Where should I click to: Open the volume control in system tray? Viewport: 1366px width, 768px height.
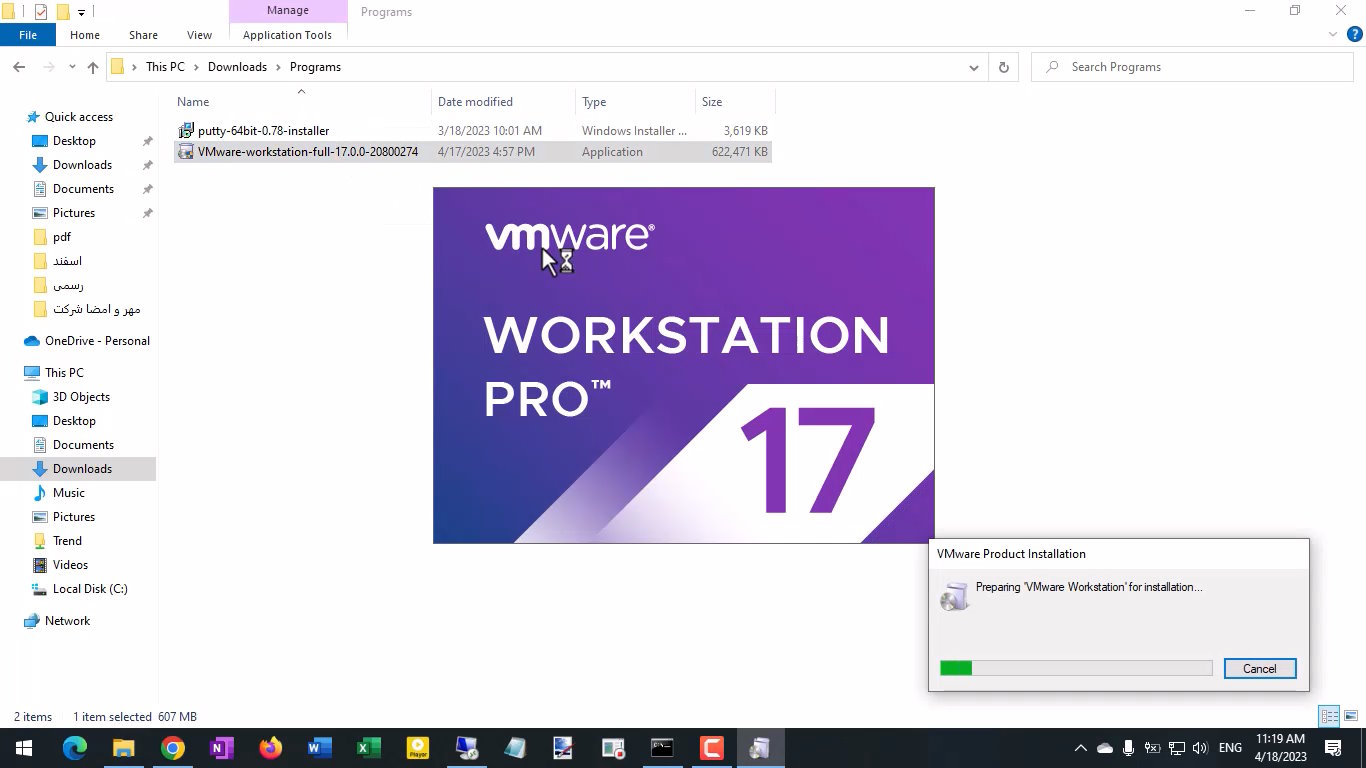(1200, 748)
